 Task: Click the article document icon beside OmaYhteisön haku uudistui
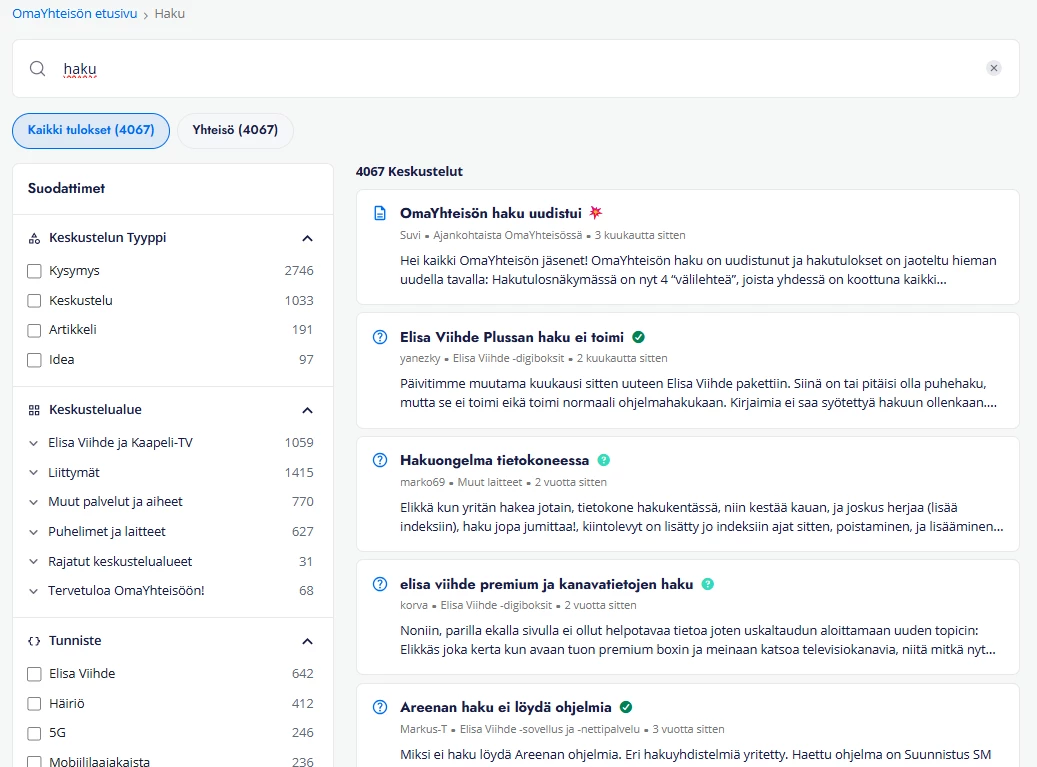(380, 213)
